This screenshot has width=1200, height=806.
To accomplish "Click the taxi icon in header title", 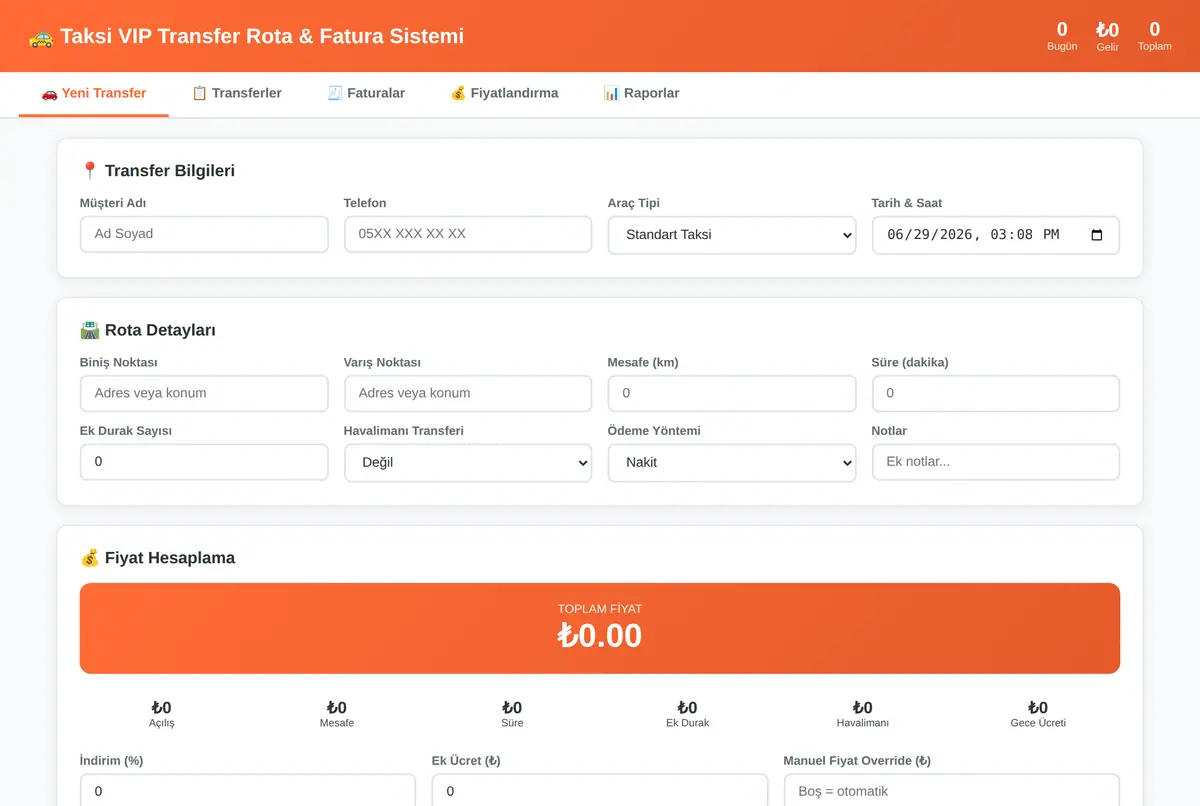I will click(x=41, y=37).
